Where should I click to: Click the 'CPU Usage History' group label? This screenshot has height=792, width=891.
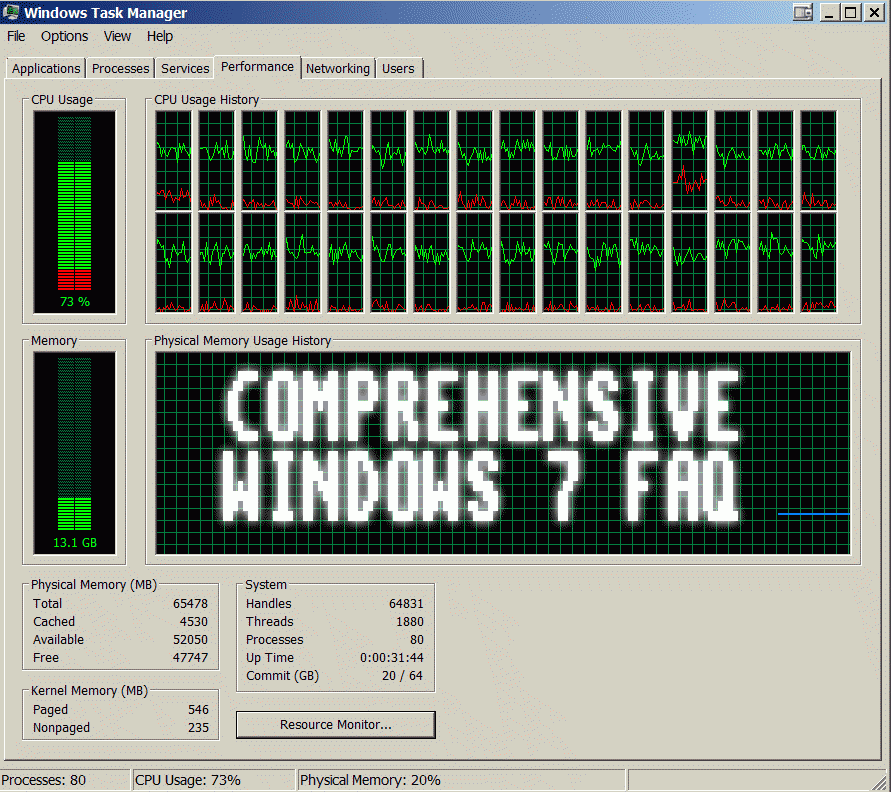tap(206, 100)
